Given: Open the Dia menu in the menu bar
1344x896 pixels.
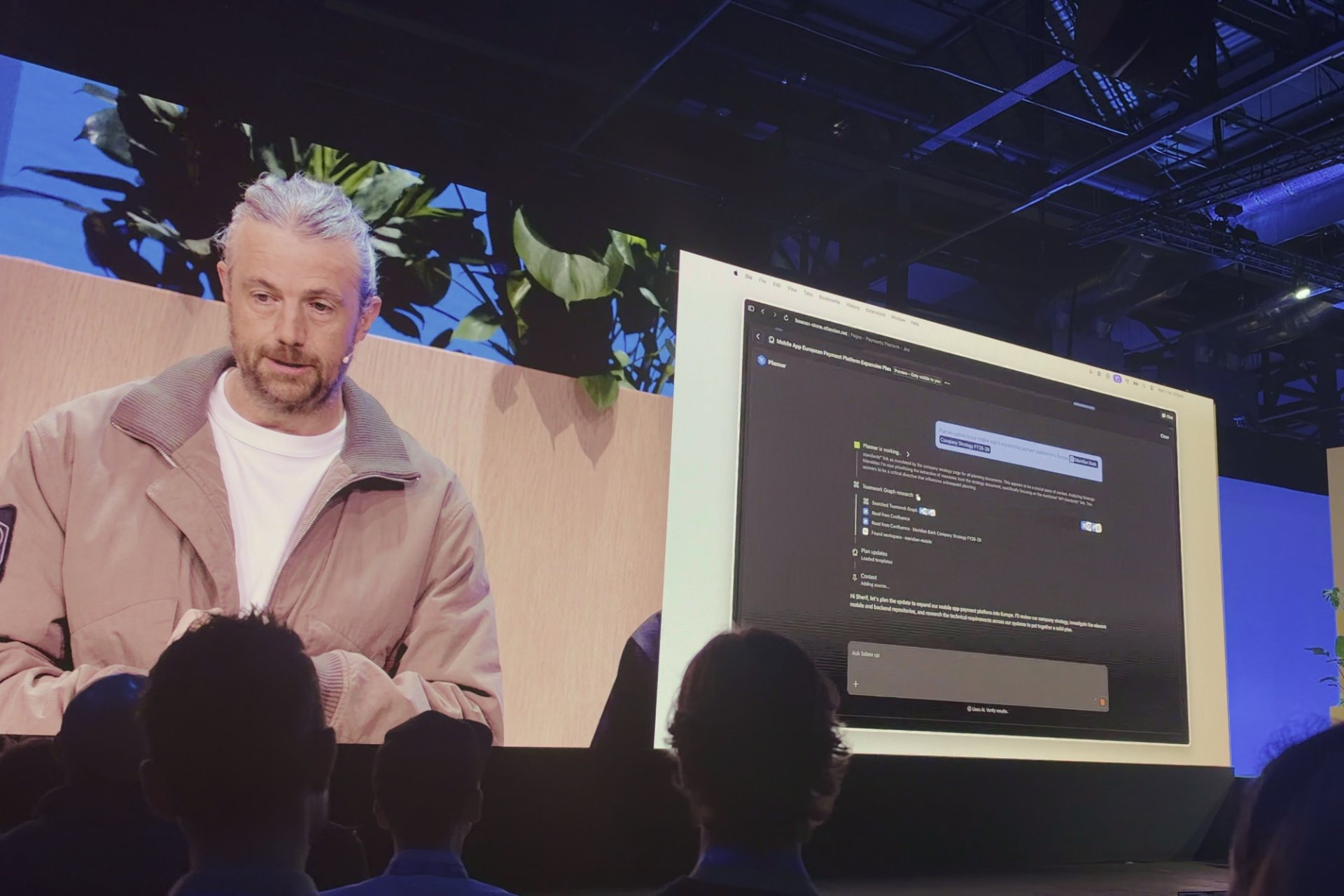Looking at the screenshot, I should click(748, 277).
